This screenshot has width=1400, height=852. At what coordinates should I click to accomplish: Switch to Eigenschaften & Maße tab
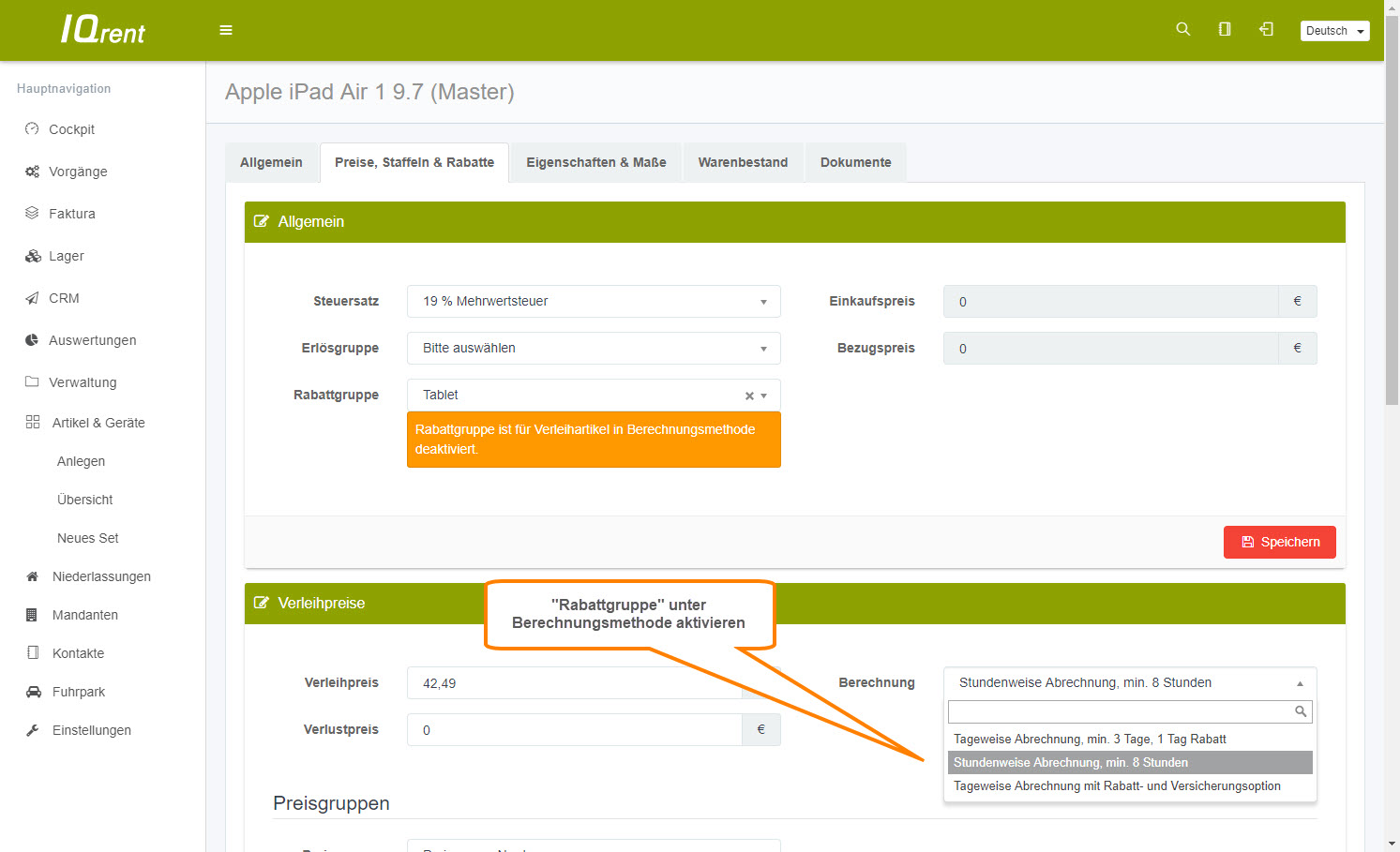(595, 162)
